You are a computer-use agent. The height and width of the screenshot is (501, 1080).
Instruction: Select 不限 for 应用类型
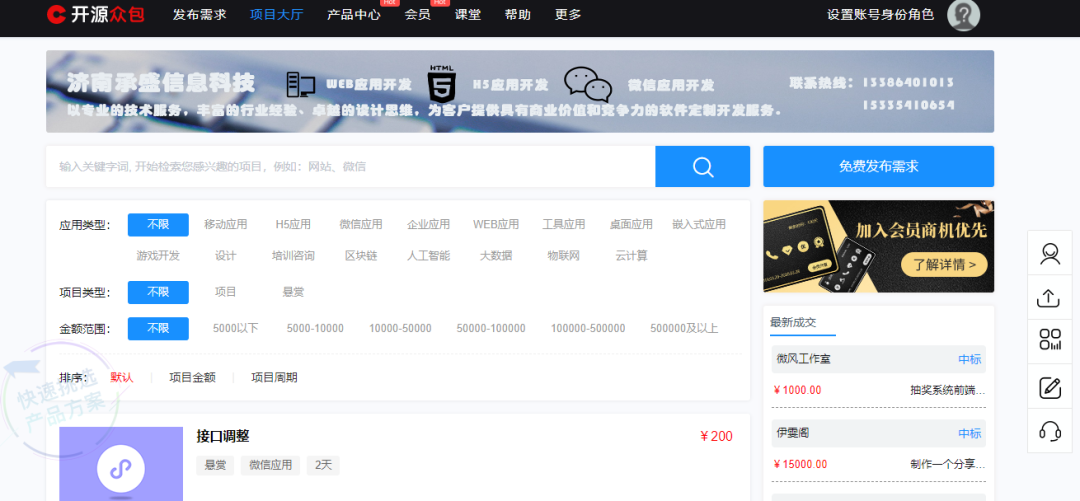pyautogui.click(x=158, y=225)
